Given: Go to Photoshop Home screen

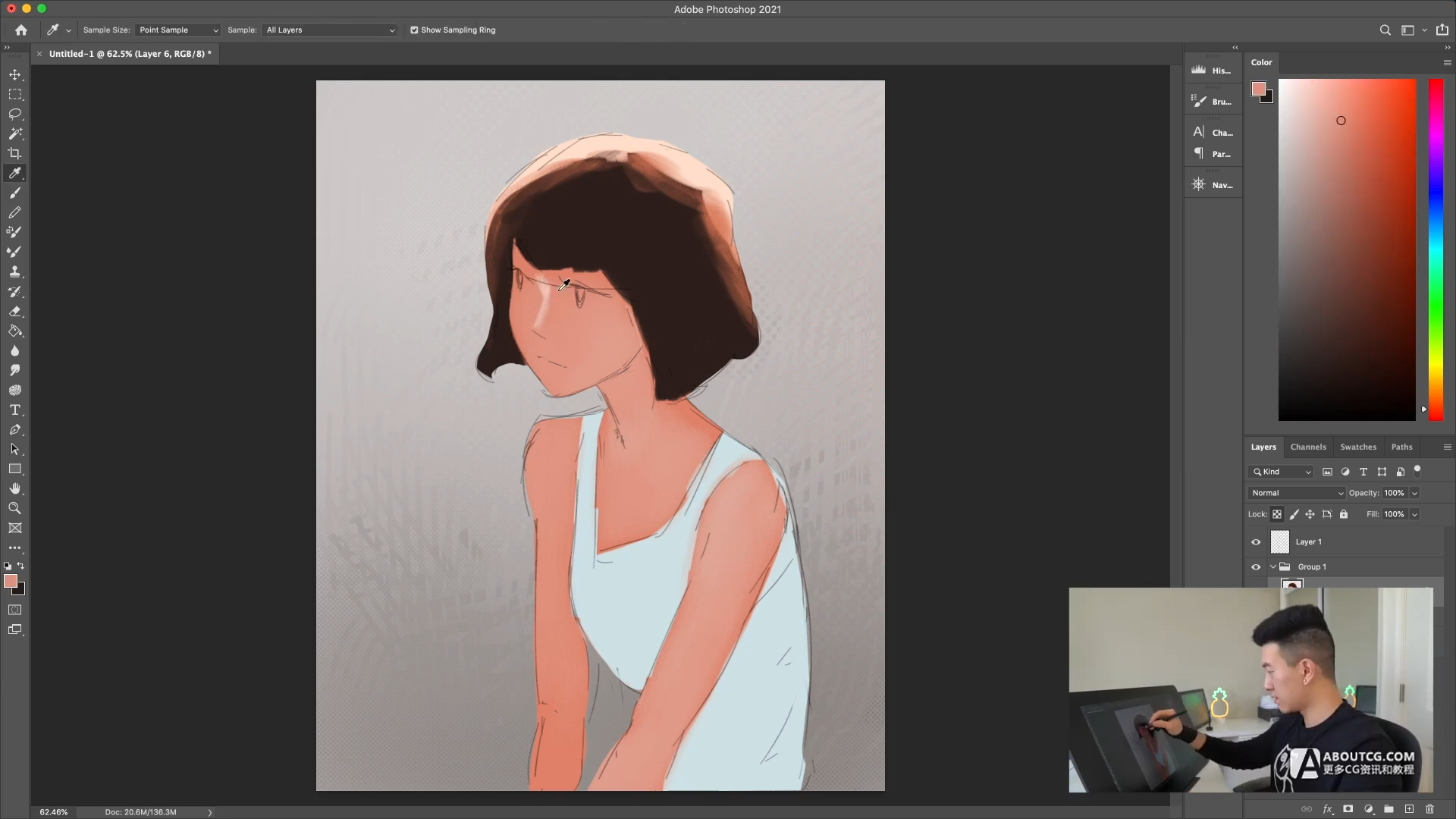Looking at the screenshot, I should point(21,30).
